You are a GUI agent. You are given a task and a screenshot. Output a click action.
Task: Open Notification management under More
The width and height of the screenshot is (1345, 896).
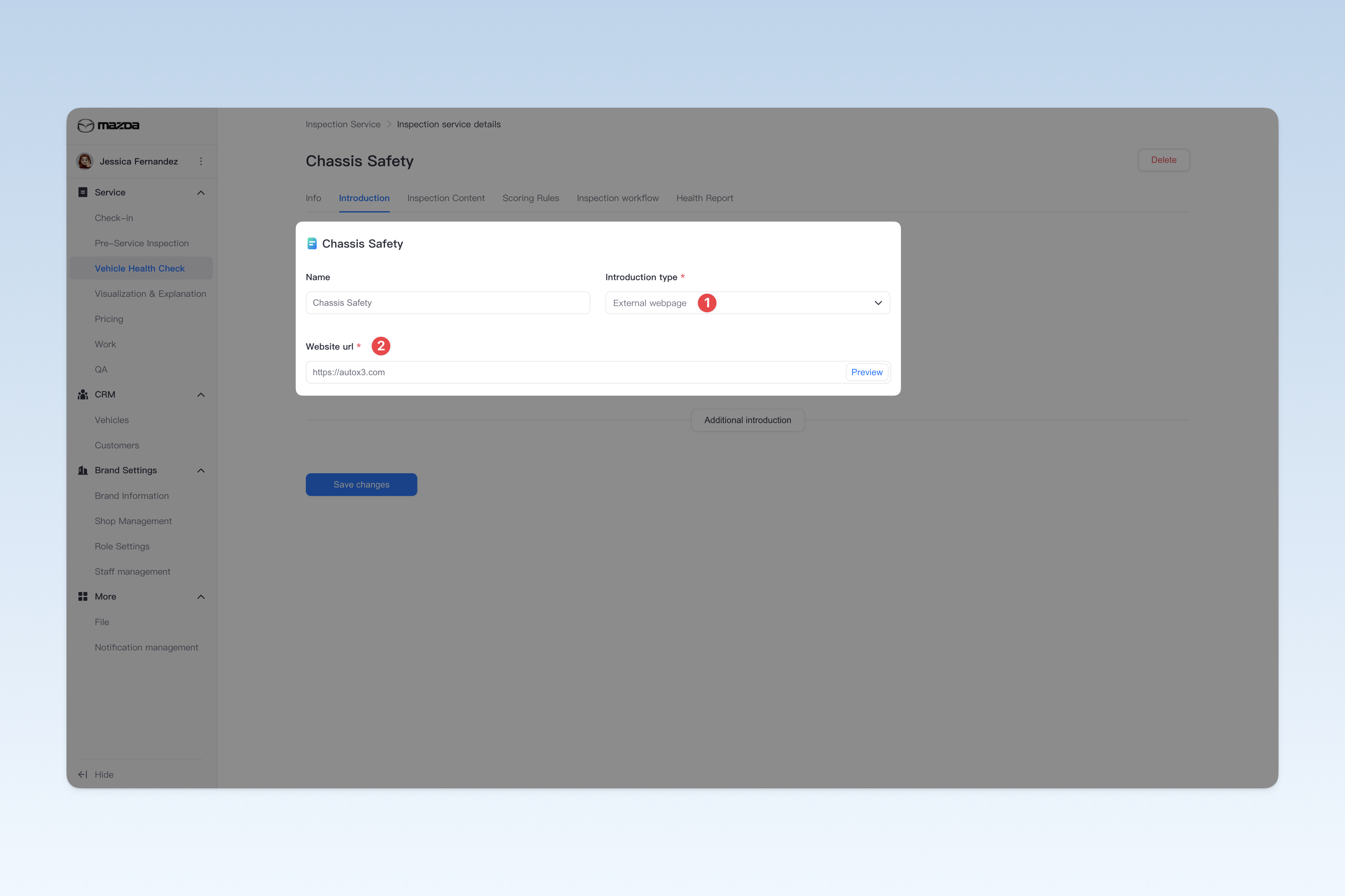click(146, 647)
